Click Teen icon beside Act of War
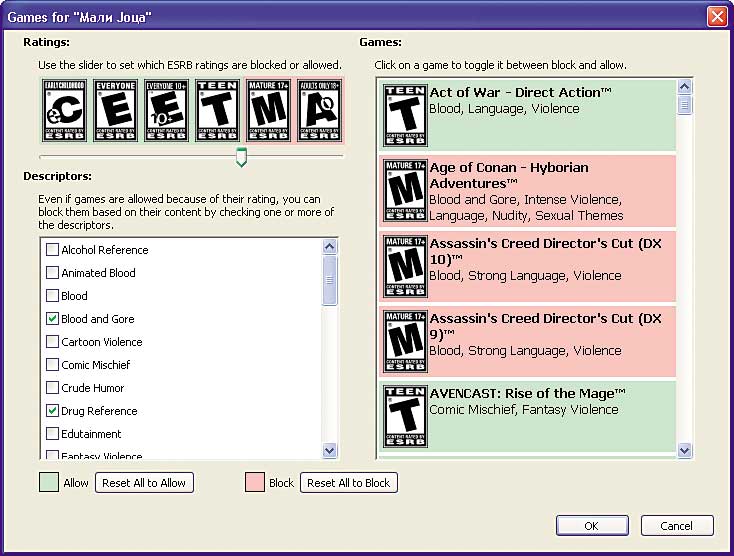Viewport: 734px width, 556px height. [405, 115]
